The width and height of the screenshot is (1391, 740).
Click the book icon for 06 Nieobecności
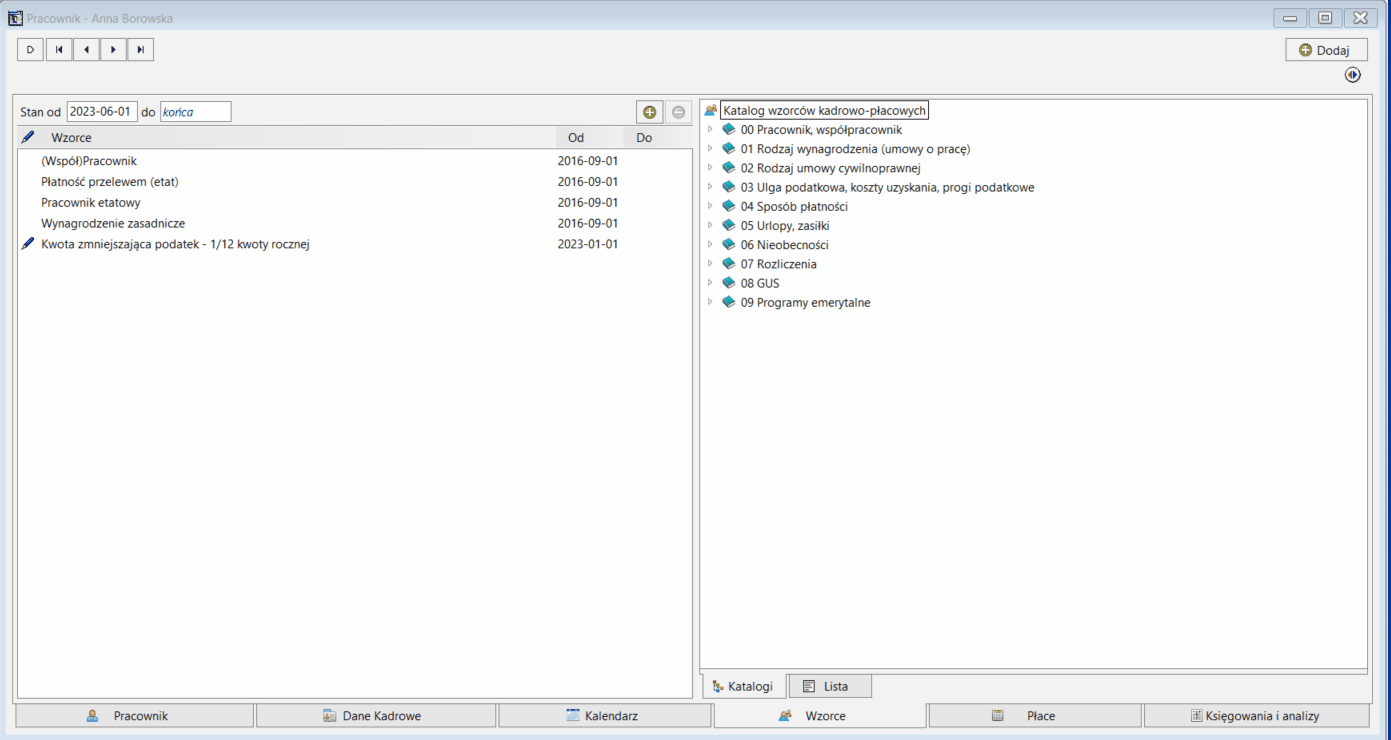728,245
